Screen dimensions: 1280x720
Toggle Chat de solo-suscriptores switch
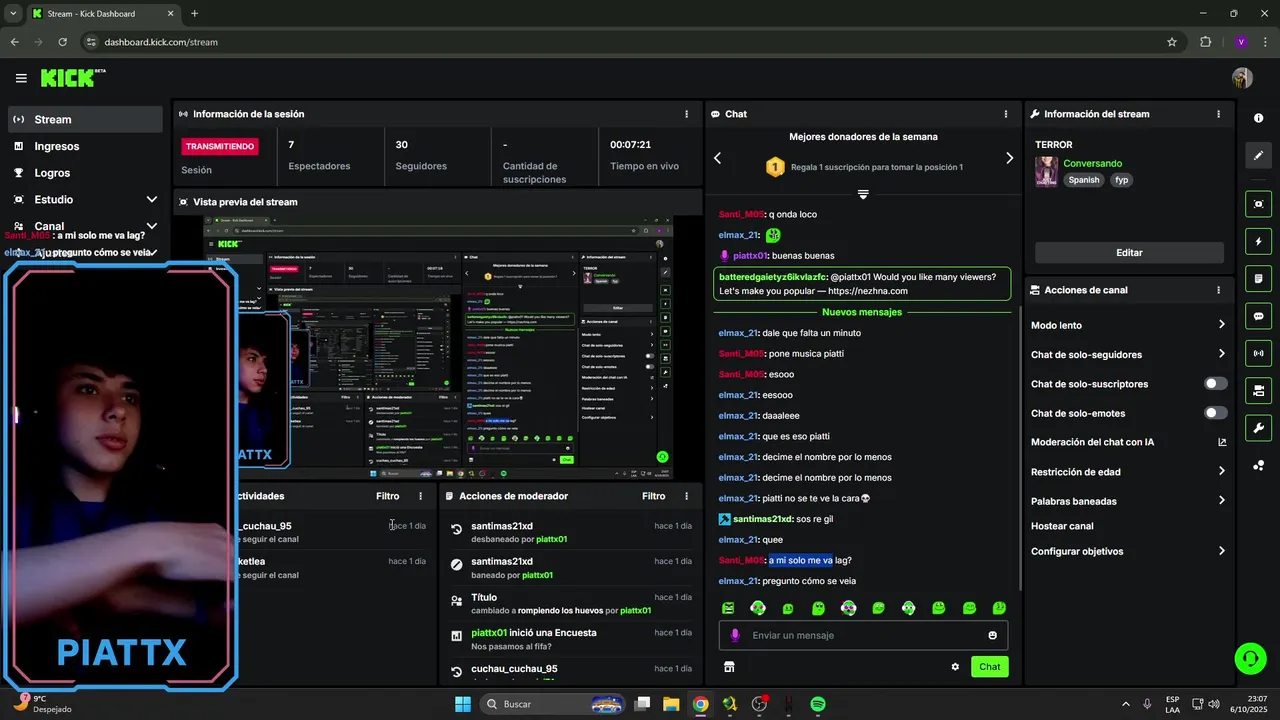1216,384
